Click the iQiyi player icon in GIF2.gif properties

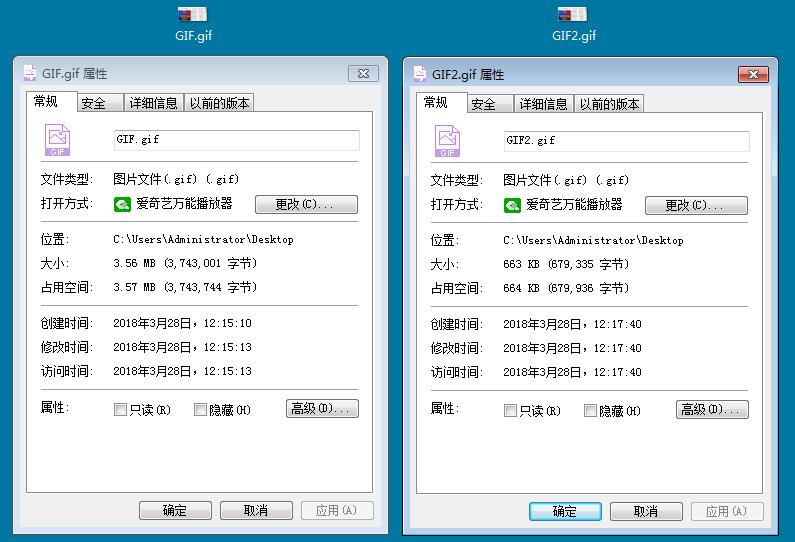tap(512, 205)
